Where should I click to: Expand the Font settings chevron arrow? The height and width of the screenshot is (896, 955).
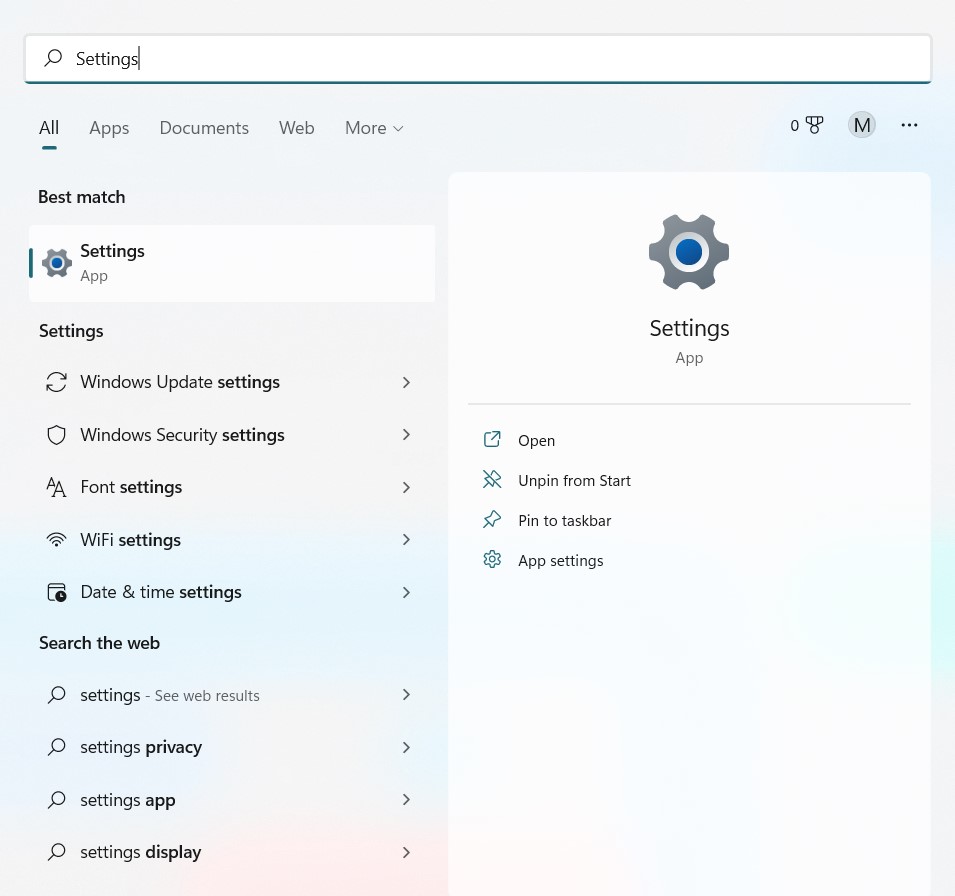[x=406, y=487]
